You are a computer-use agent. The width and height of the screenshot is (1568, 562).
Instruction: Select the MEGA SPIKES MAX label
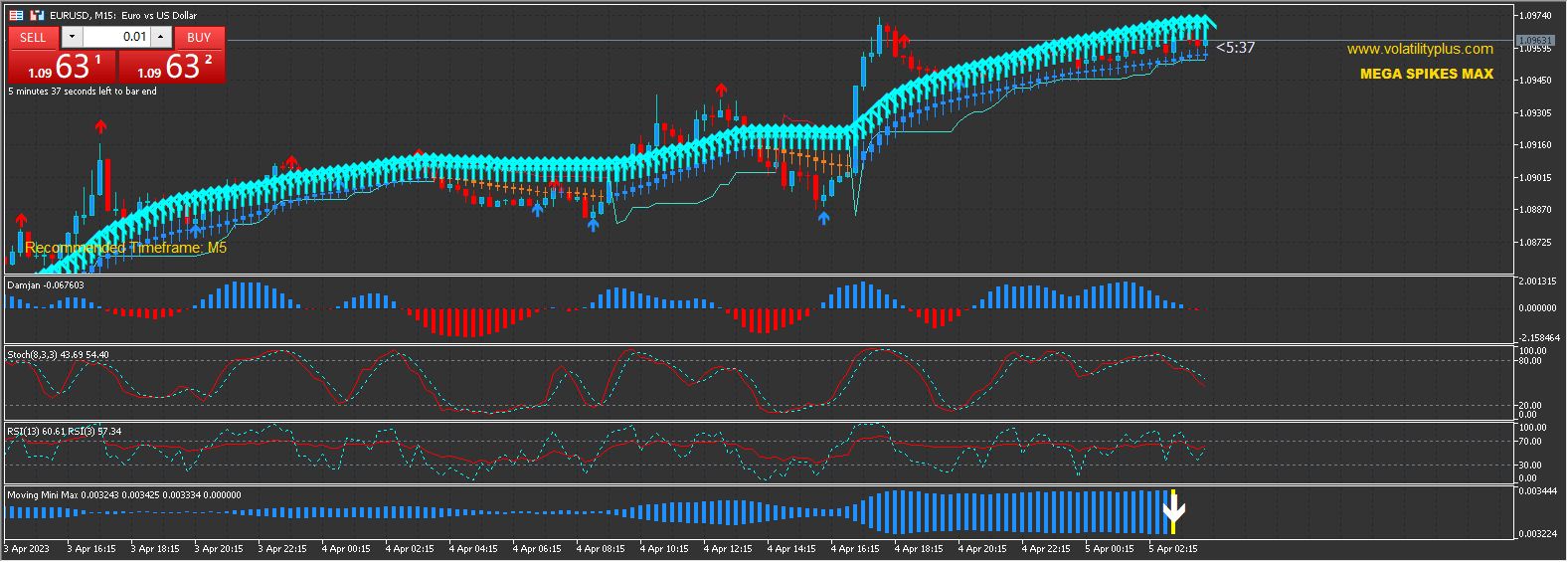[1427, 74]
